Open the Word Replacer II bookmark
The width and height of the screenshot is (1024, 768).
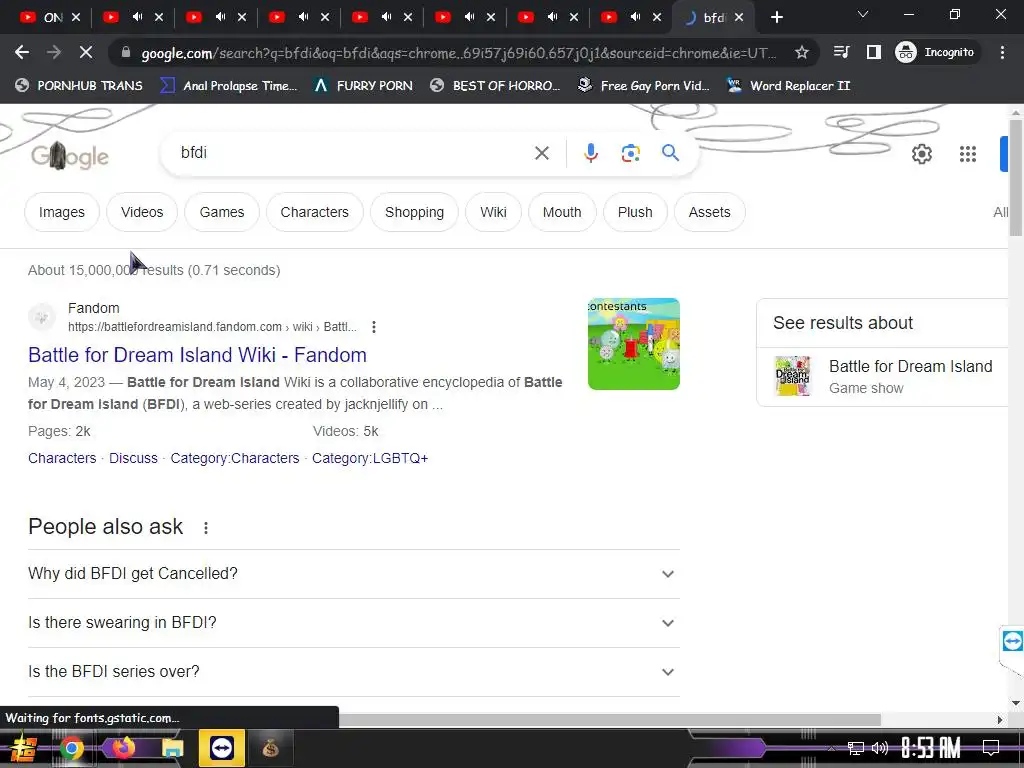click(x=788, y=86)
